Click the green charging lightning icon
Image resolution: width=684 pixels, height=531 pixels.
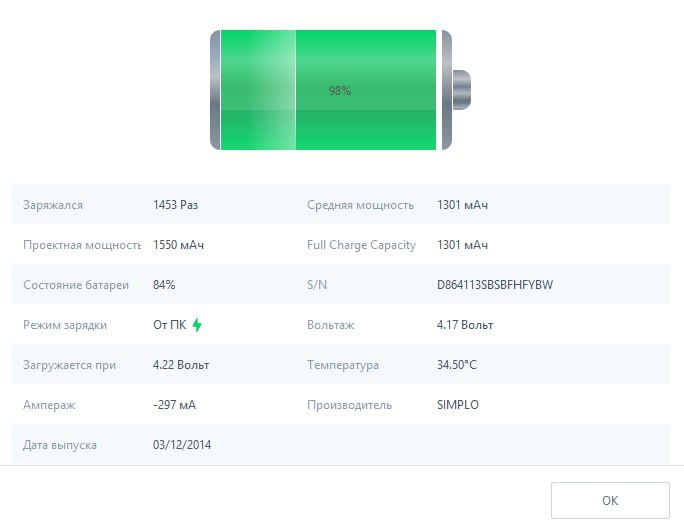pyautogui.click(x=197, y=325)
